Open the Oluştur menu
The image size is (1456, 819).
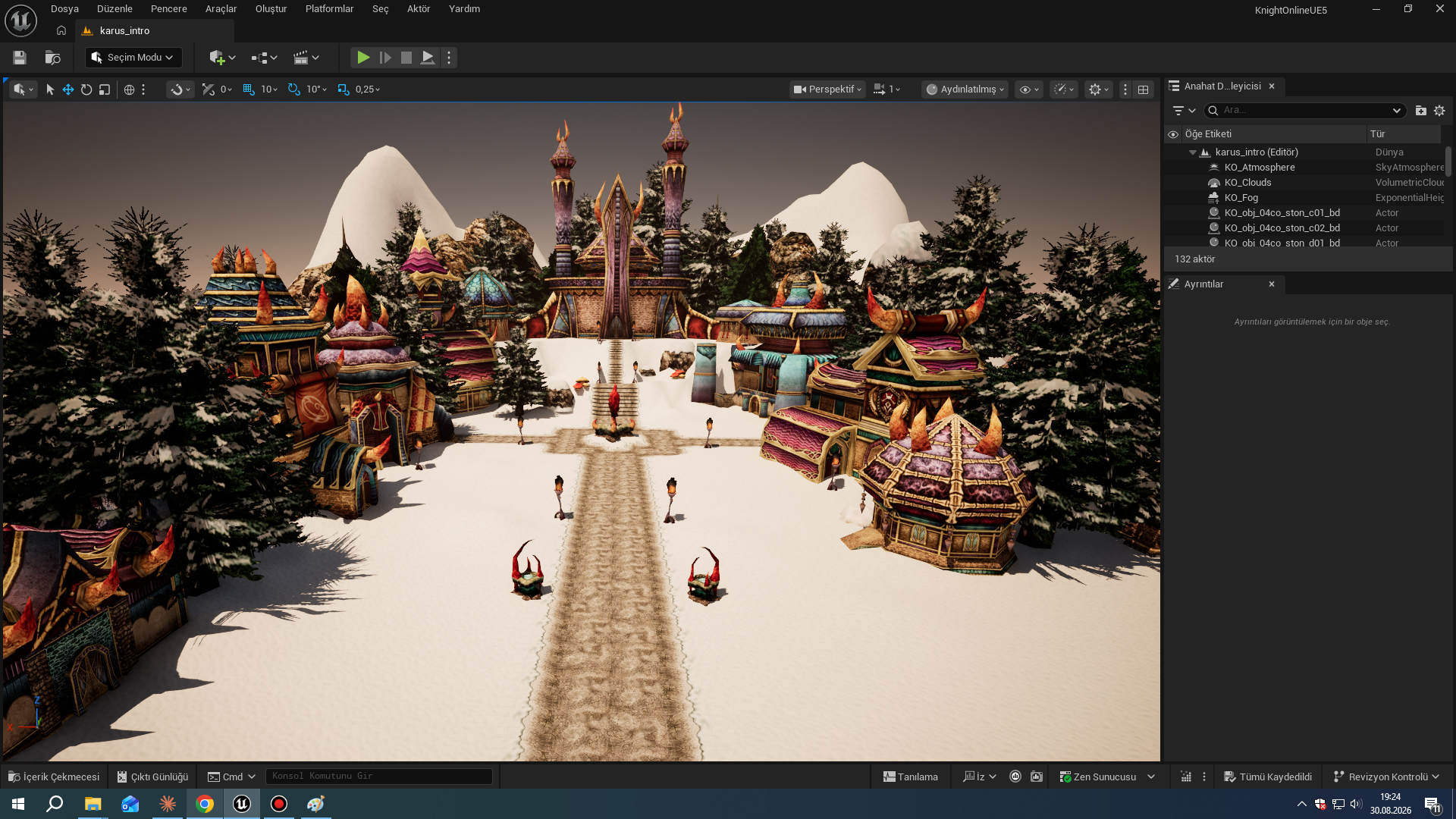271,9
